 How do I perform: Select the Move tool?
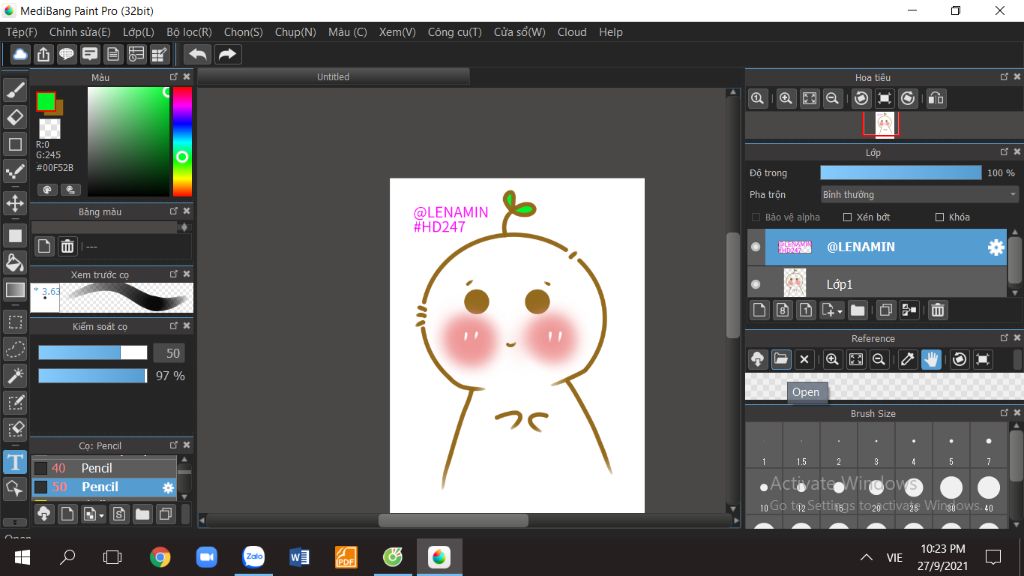coord(15,203)
